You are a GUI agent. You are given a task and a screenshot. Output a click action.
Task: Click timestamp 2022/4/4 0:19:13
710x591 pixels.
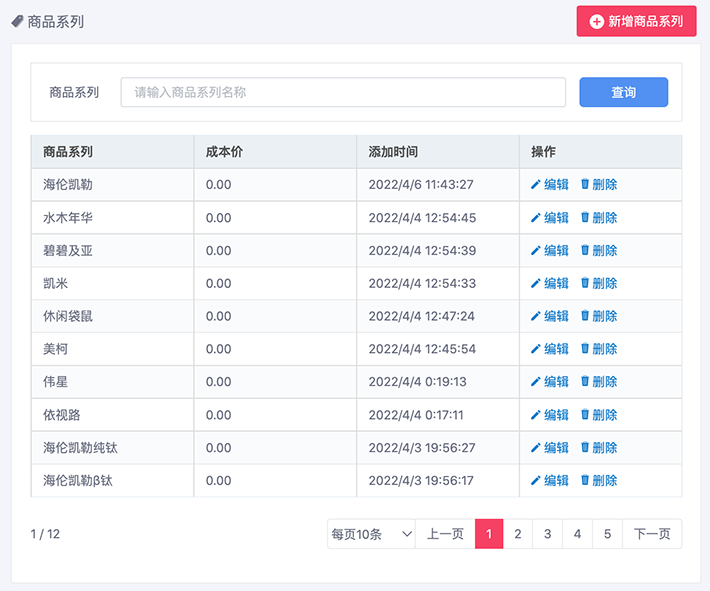pyautogui.click(x=417, y=382)
